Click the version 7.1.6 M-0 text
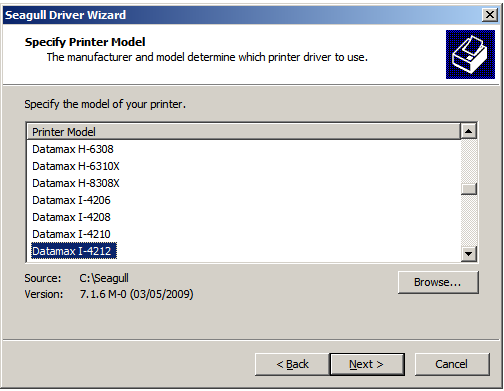Screen dimensions: 504x391 pyautogui.click(x=136, y=294)
